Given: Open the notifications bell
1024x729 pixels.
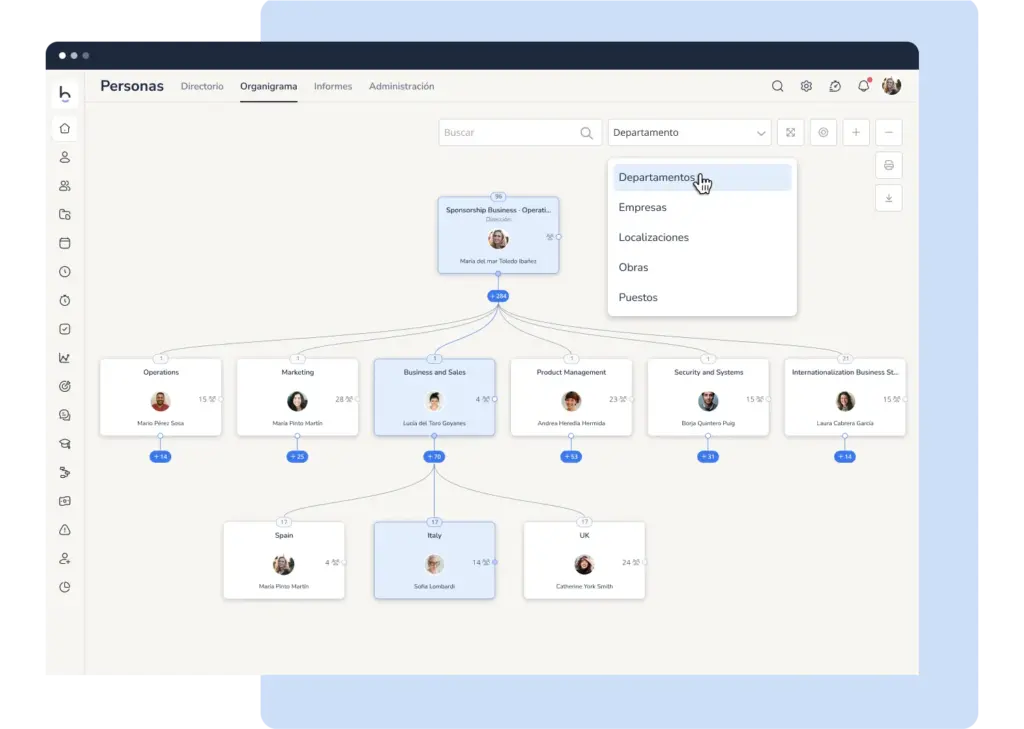Looking at the screenshot, I should (863, 86).
